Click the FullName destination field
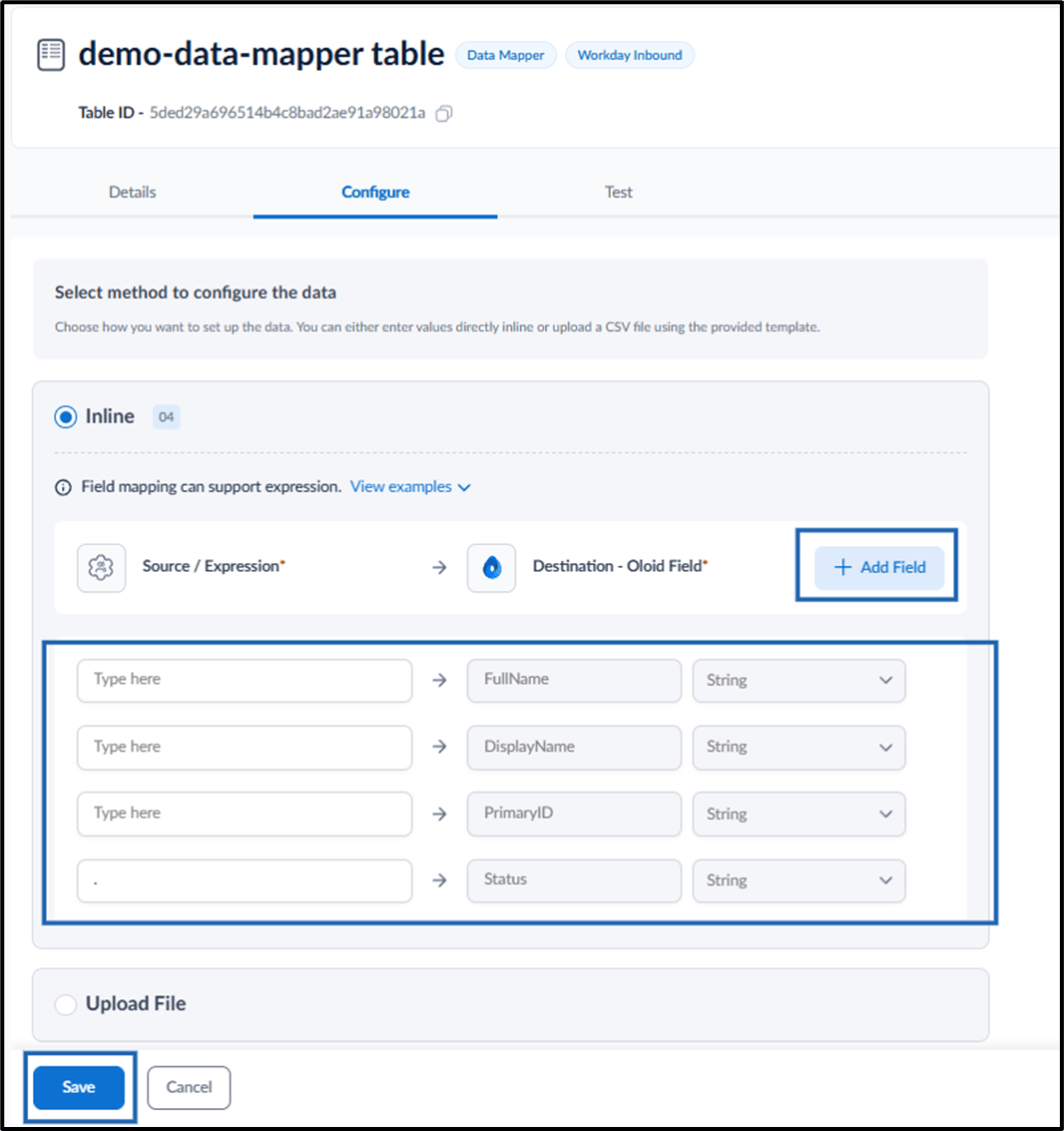The height and width of the screenshot is (1131, 1064). tap(574, 680)
